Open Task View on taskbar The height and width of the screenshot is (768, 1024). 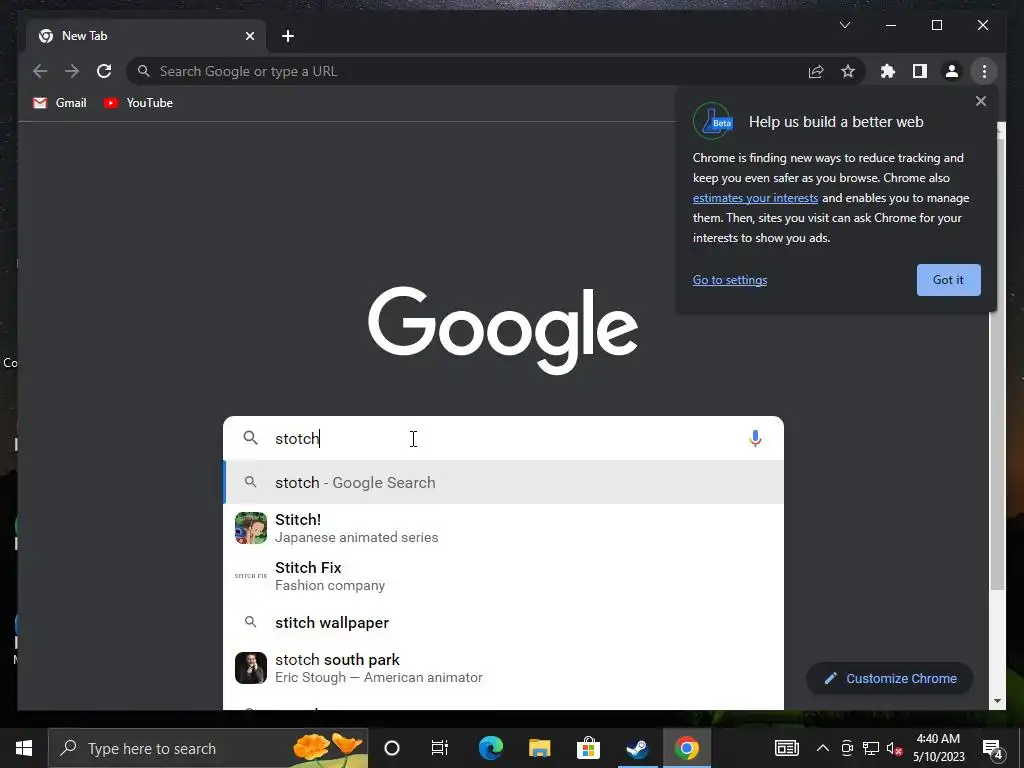click(440, 748)
